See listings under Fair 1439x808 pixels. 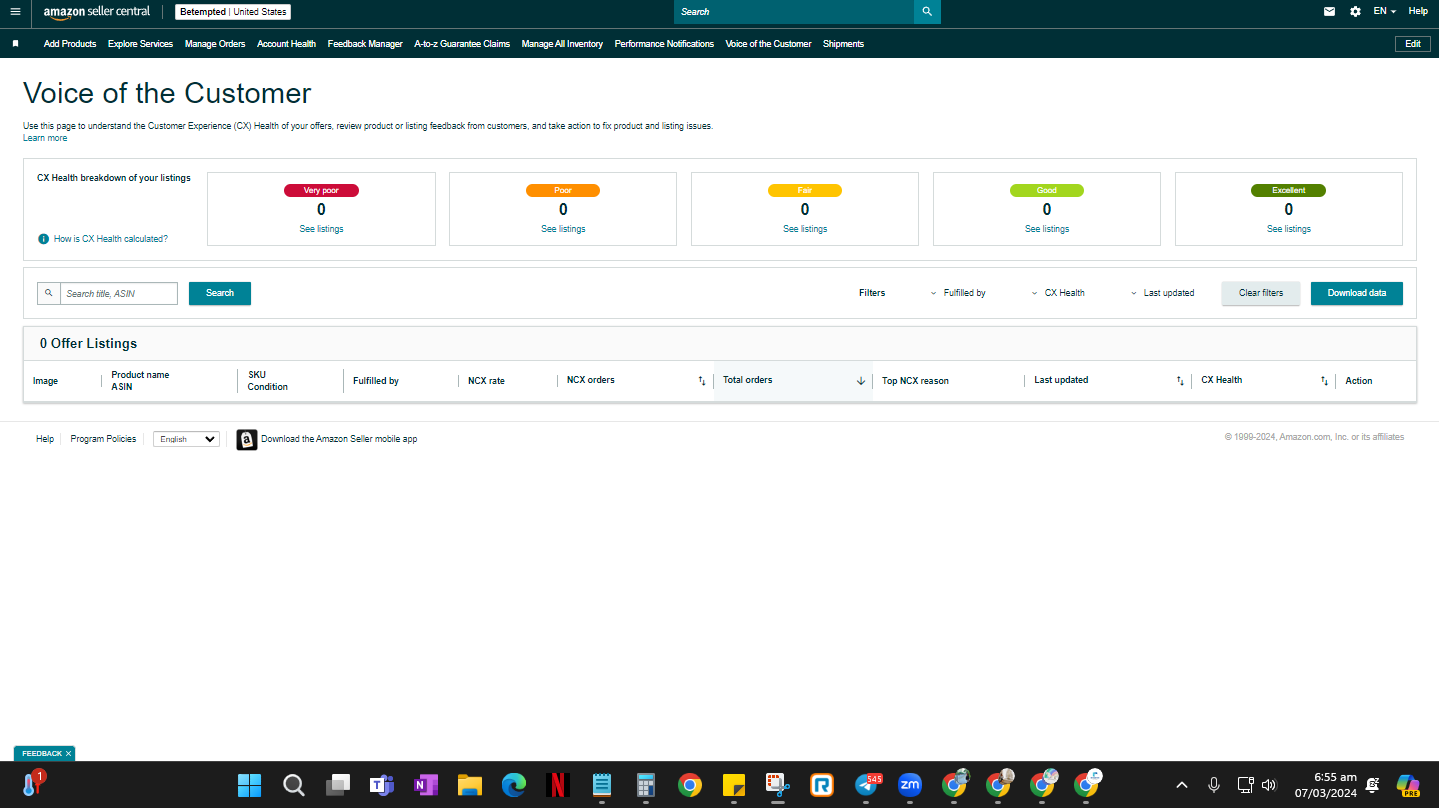point(805,229)
